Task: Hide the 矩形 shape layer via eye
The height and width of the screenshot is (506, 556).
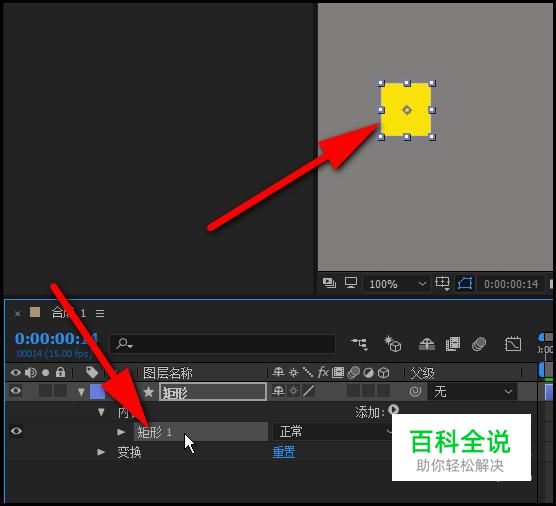Action: [16, 391]
